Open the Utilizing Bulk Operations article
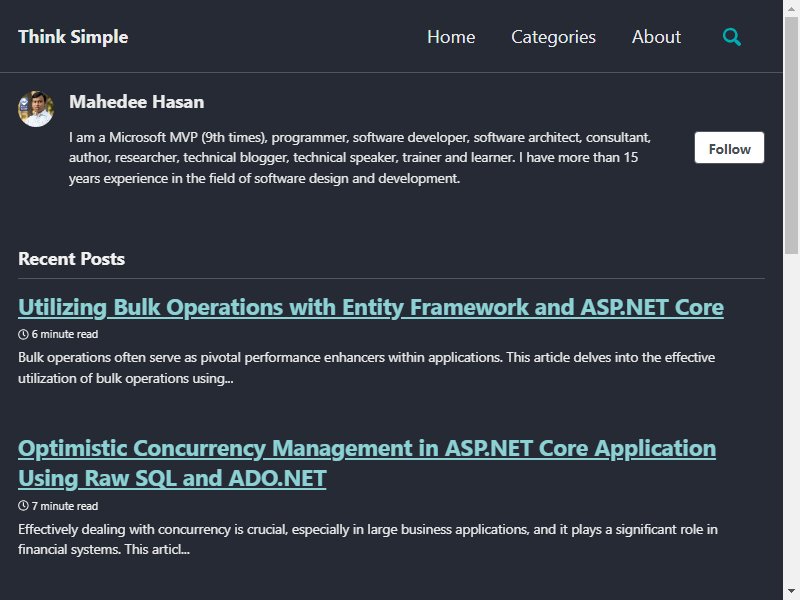This screenshot has width=800, height=600. (371, 308)
